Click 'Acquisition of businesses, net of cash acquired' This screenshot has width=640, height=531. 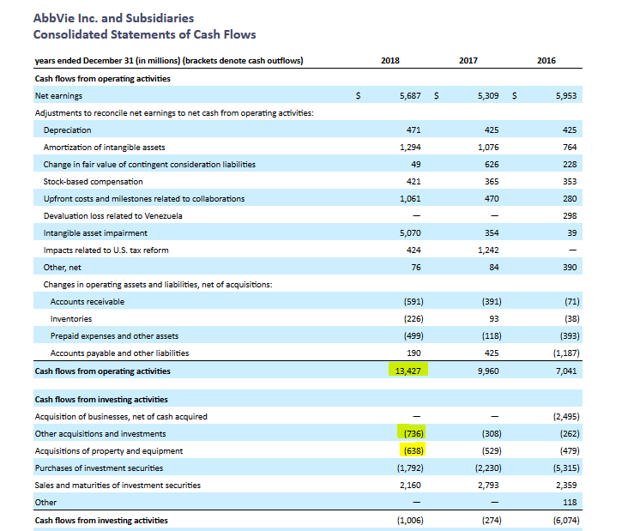click(121, 416)
